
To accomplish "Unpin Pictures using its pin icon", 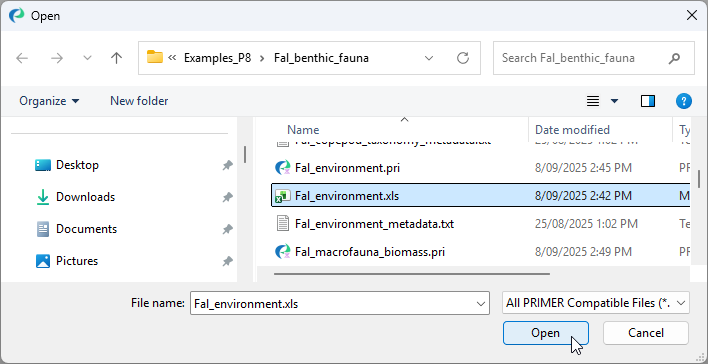I will click(227, 261).
